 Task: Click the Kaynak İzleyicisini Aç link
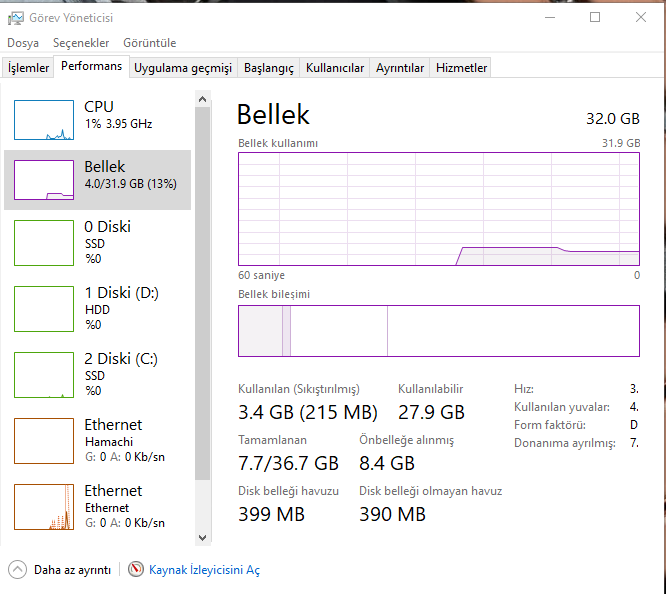tap(204, 570)
